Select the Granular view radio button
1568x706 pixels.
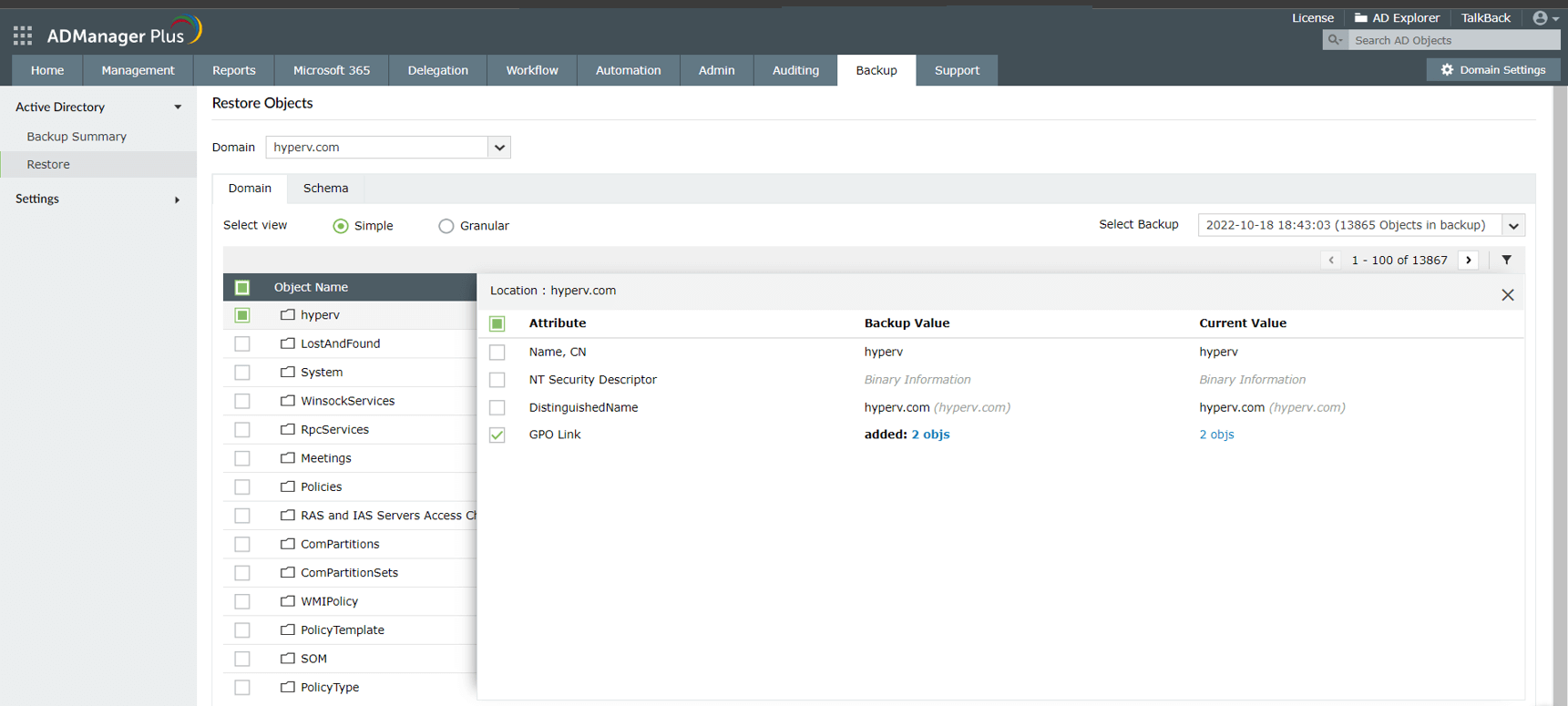446,226
